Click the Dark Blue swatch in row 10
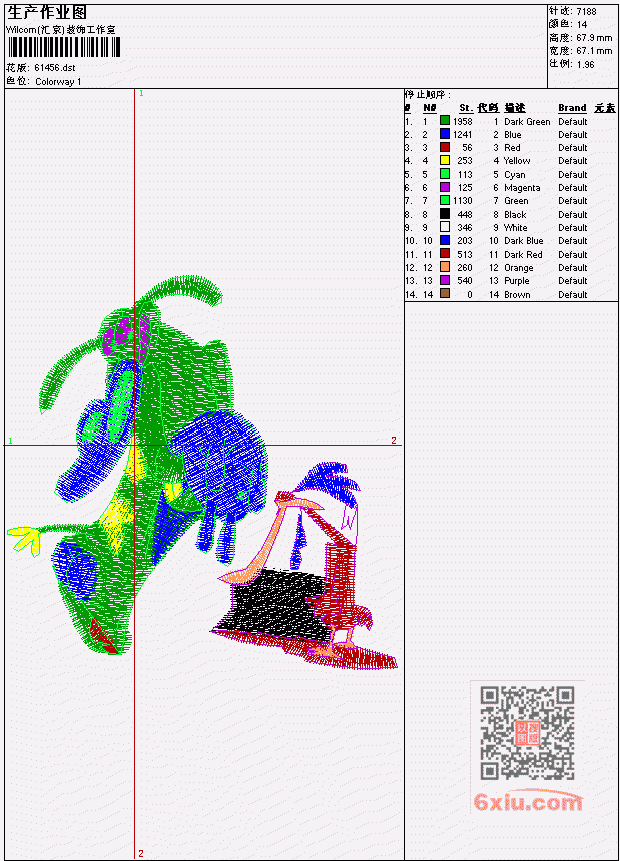620x861 pixels. 445,241
